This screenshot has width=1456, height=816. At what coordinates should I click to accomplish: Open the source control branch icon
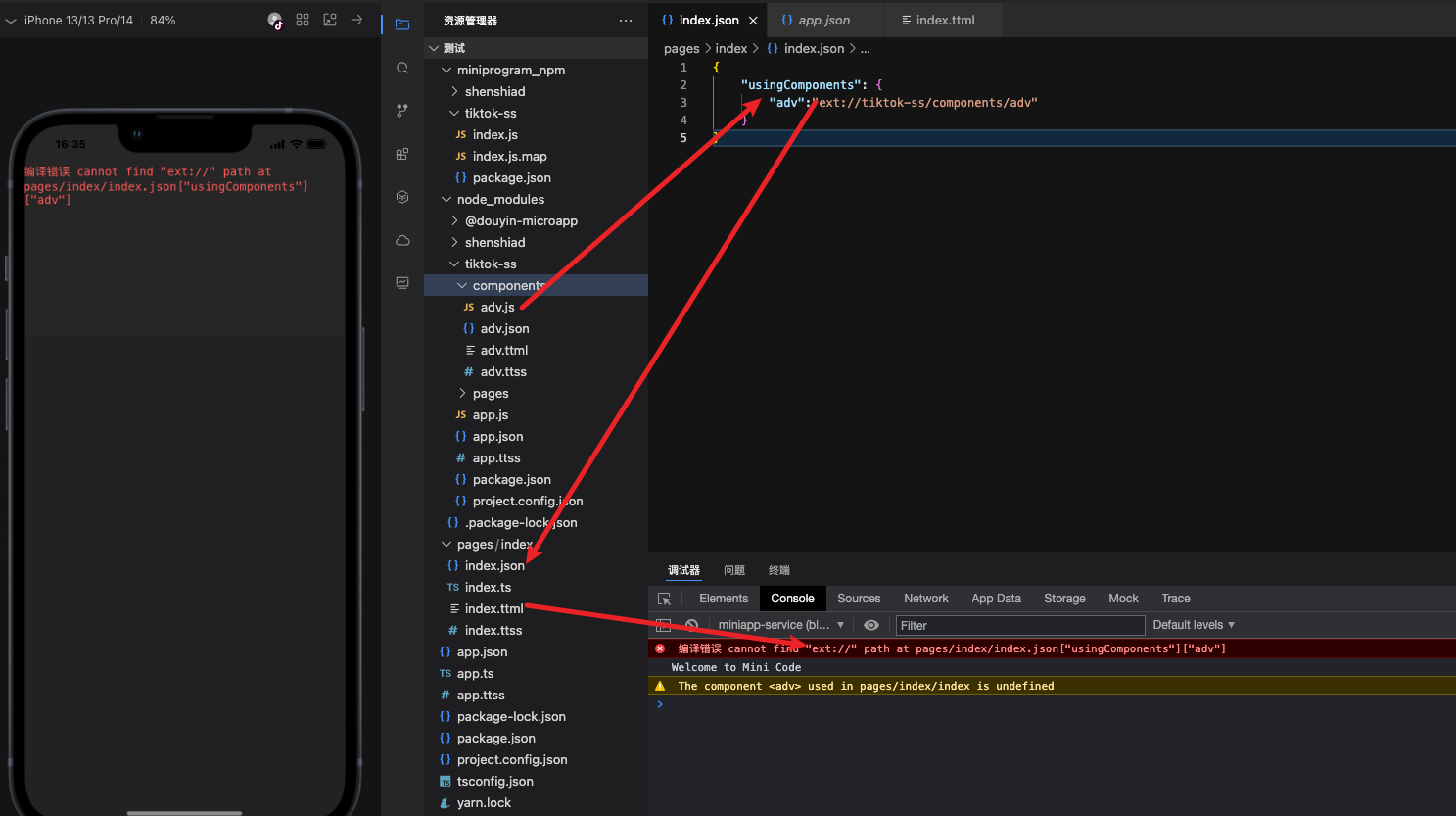click(402, 111)
